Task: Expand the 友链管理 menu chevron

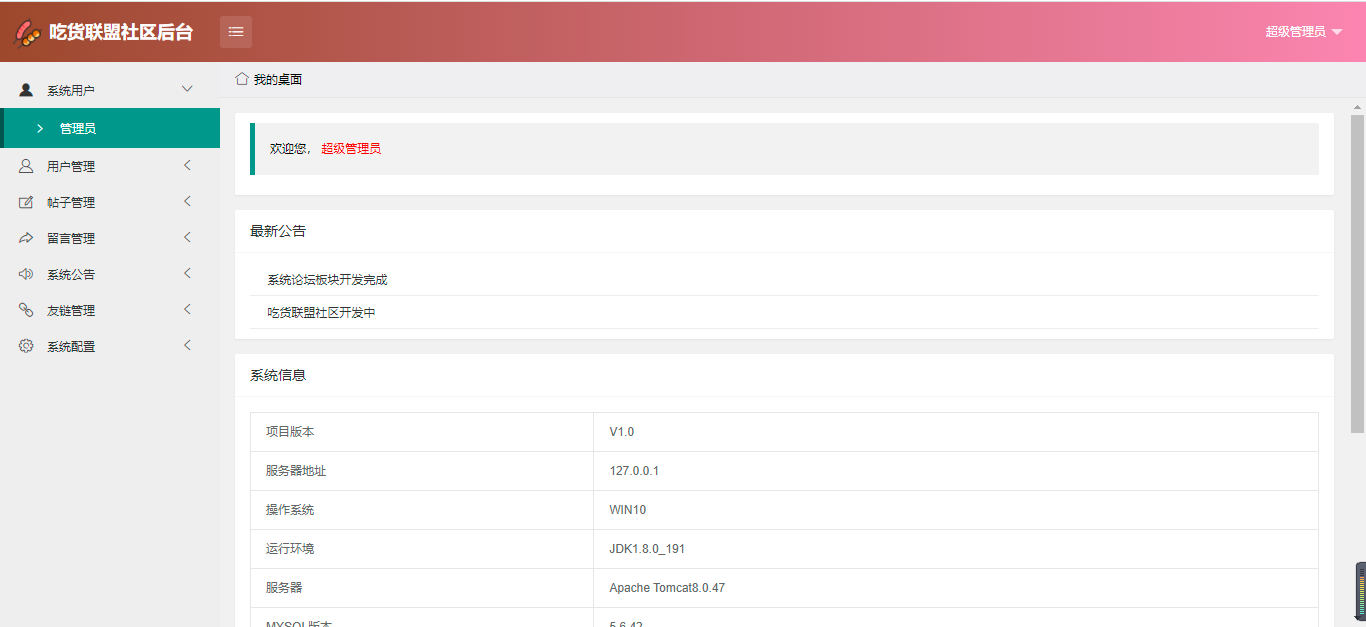Action: click(x=187, y=309)
